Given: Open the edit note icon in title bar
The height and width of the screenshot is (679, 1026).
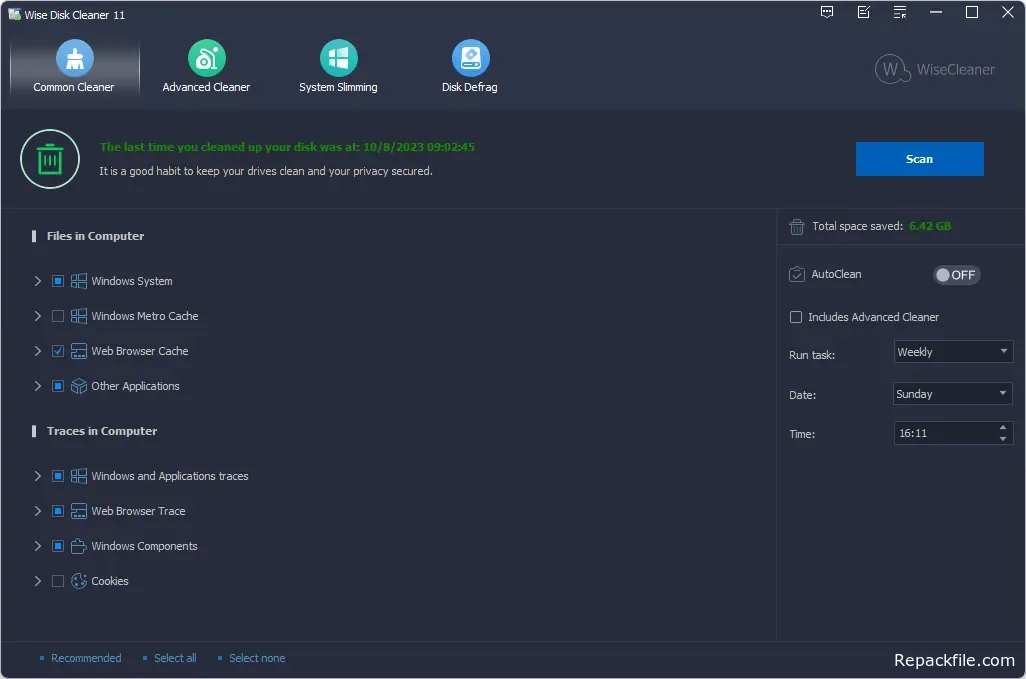Looking at the screenshot, I should pos(864,12).
